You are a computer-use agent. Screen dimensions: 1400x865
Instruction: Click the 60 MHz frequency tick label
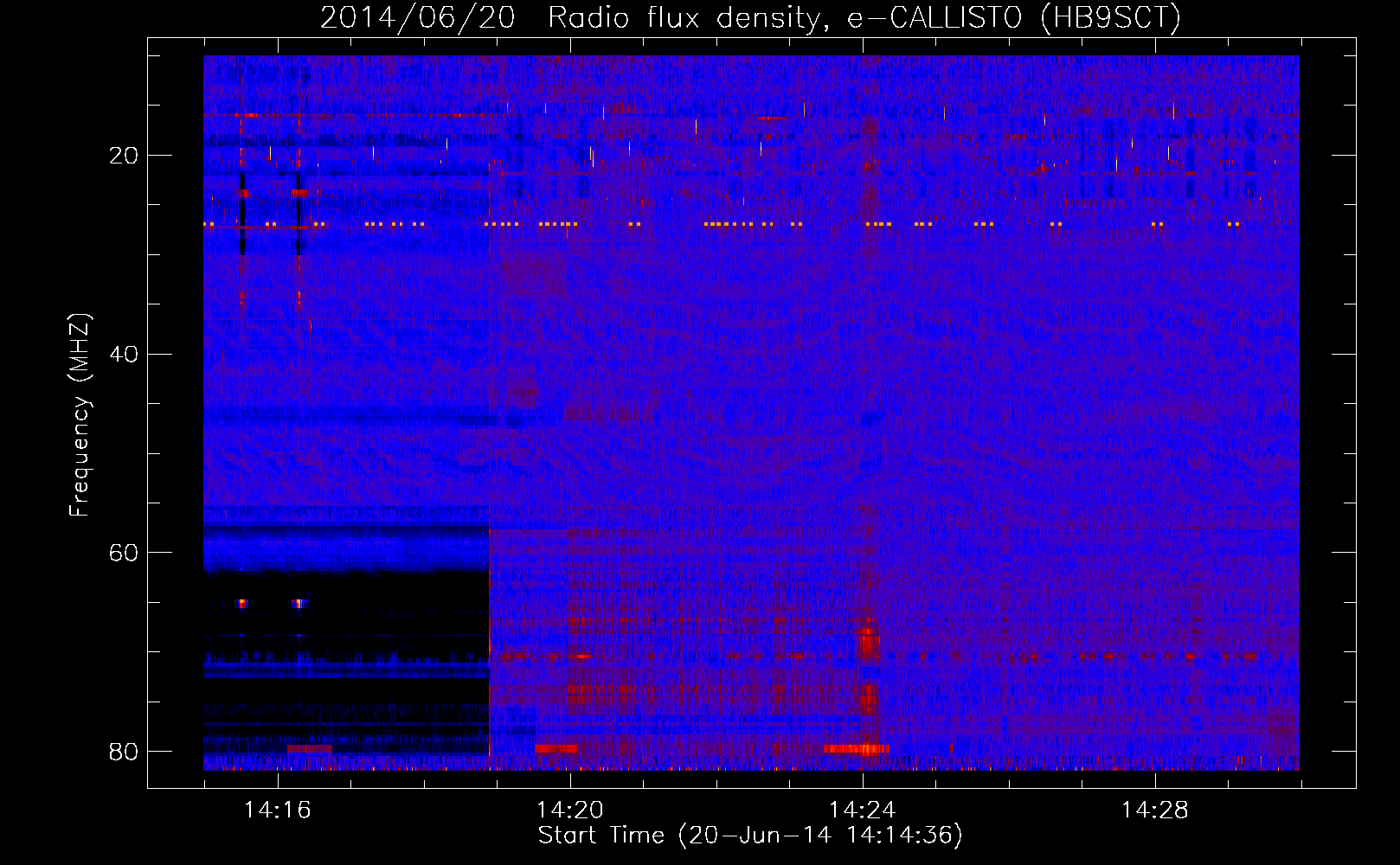pyautogui.click(x=123, y=553)
